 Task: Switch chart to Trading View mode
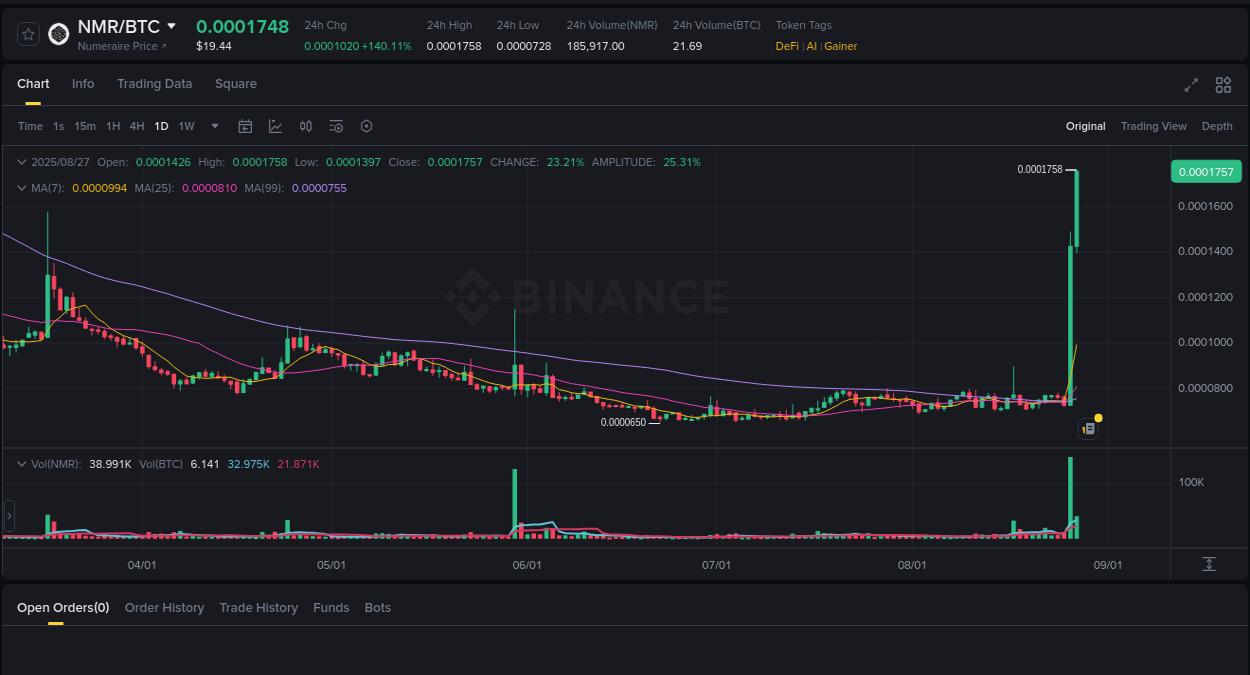(1153, 126)
